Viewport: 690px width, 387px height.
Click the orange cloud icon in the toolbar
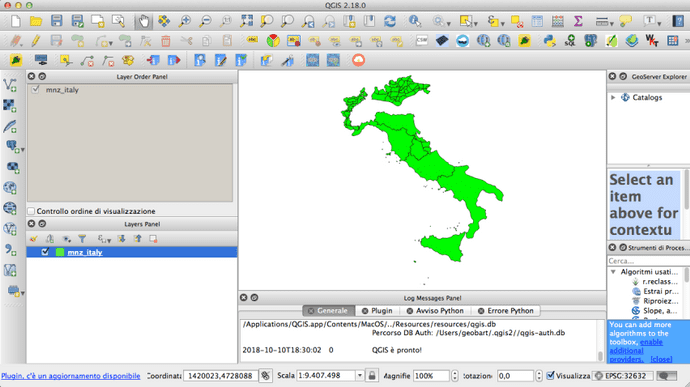coord(359,60)
